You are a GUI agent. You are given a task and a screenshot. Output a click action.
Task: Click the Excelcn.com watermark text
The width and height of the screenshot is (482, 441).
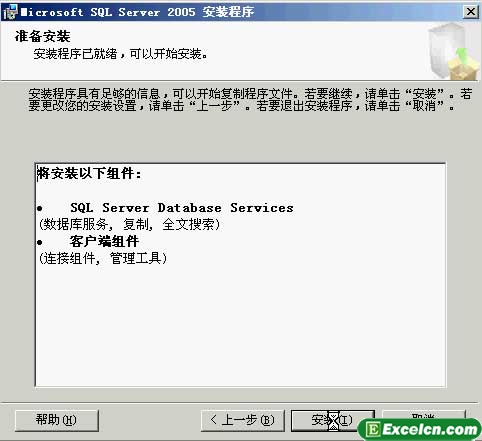[x=430, y=429]
